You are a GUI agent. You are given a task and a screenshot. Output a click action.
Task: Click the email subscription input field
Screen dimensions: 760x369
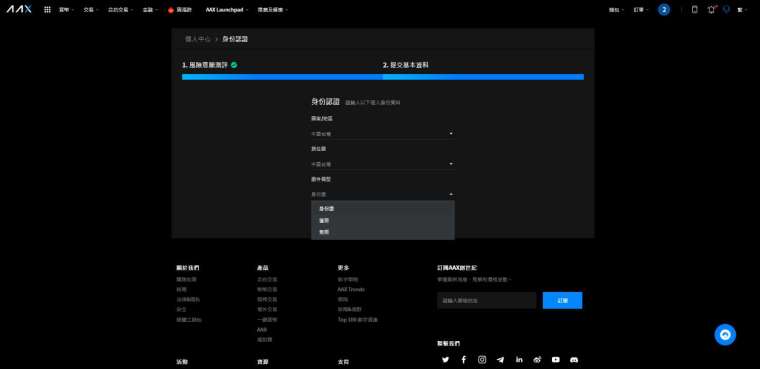487,300
